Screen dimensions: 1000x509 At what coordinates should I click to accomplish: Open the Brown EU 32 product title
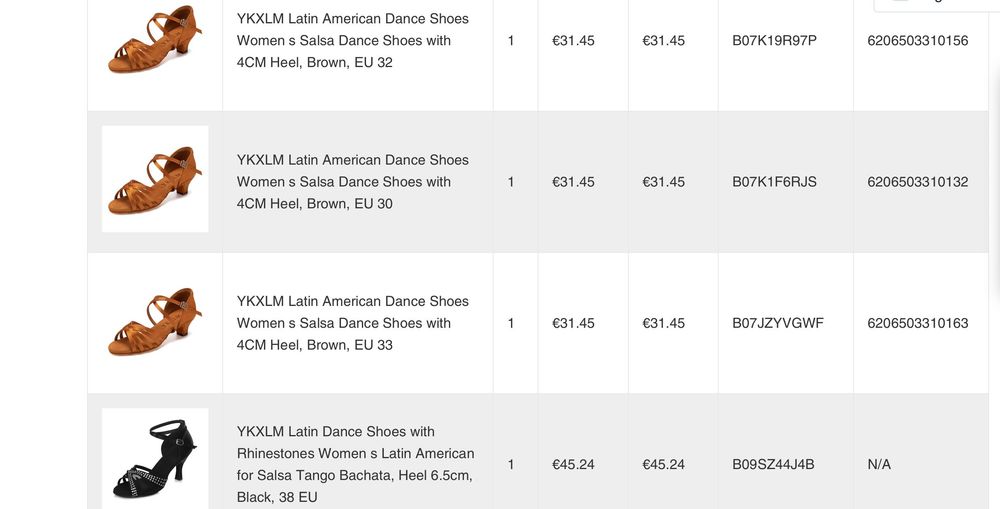(x=352, y=40)
